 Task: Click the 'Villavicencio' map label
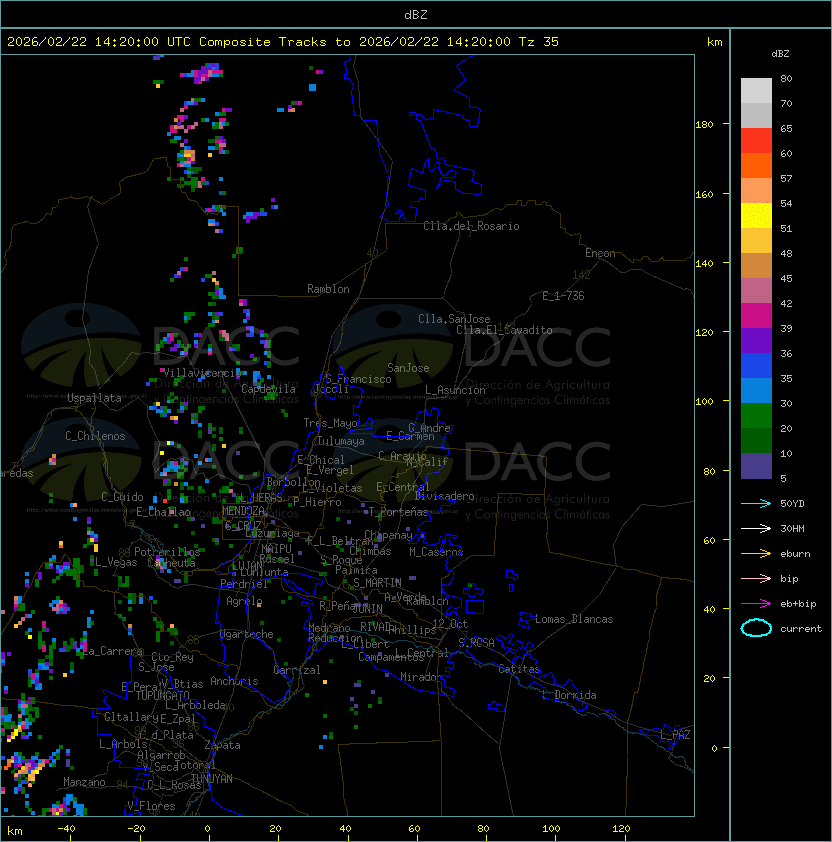coord(202,373)
